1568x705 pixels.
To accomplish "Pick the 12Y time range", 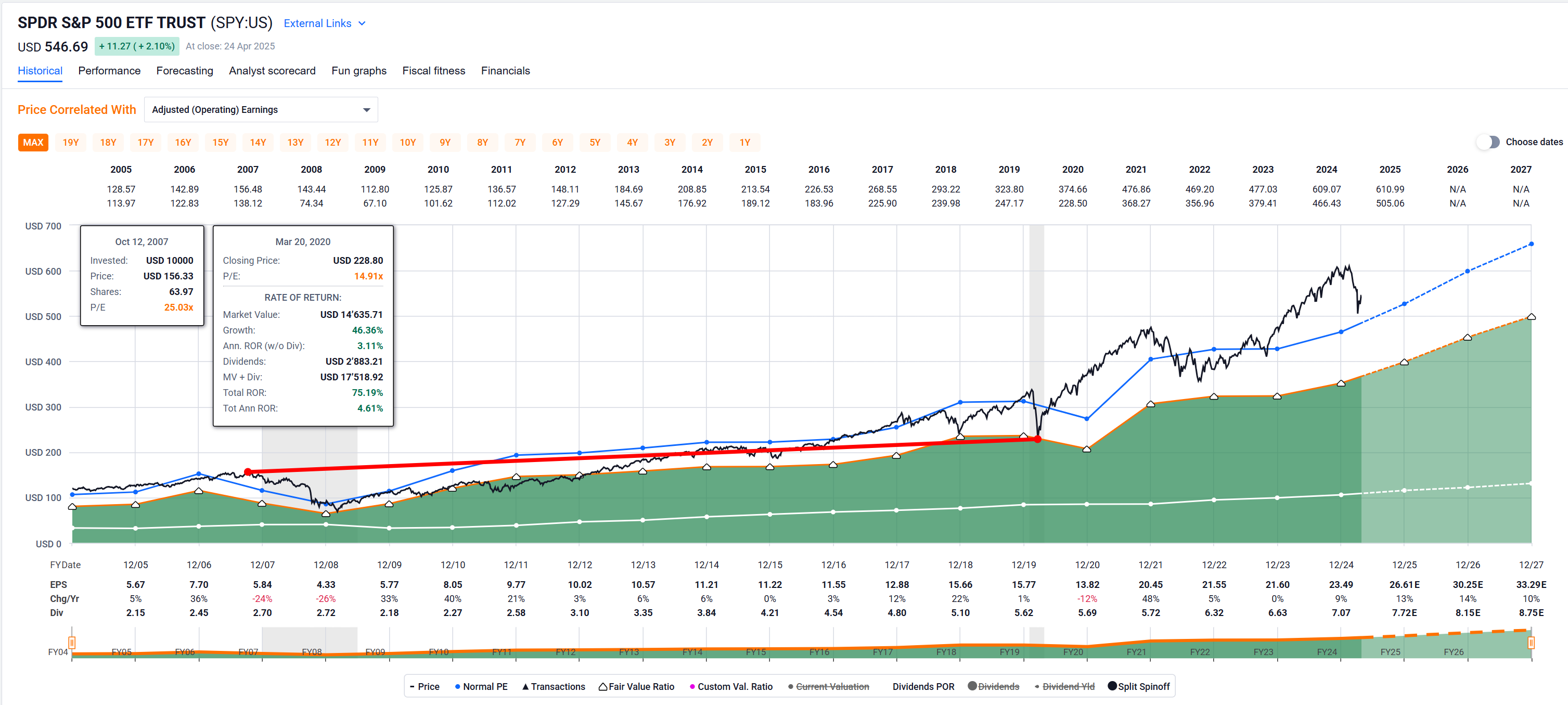I will click(333, 143).
